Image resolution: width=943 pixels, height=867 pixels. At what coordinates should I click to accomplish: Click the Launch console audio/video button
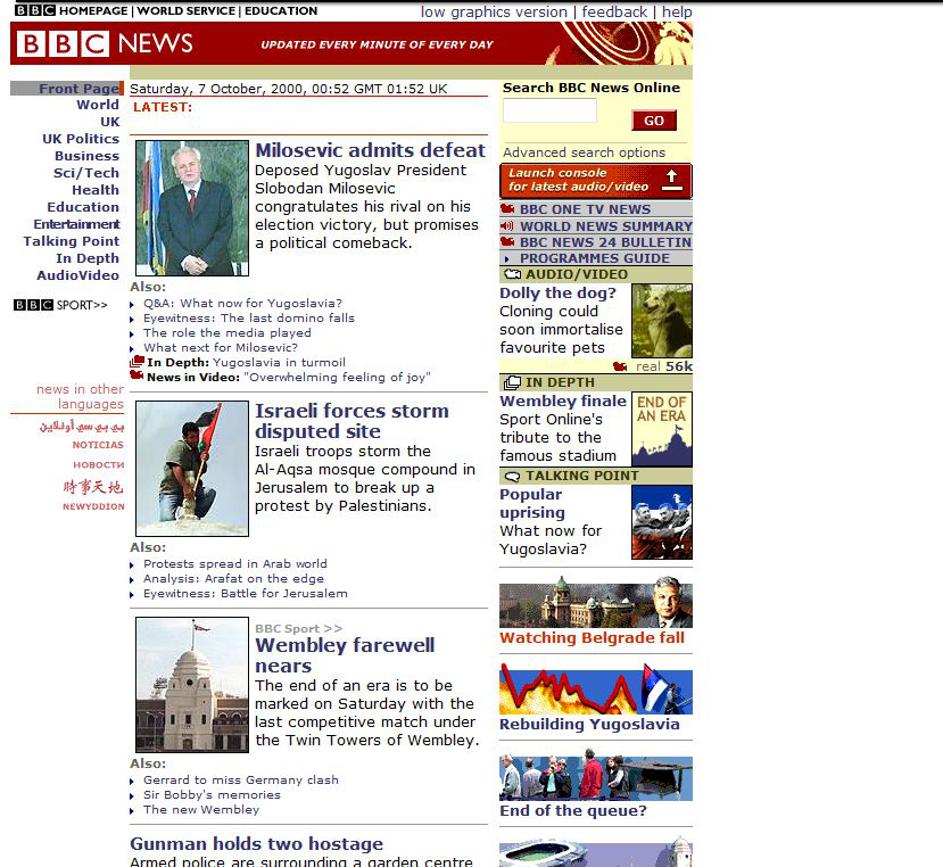[x=595, y=181]
